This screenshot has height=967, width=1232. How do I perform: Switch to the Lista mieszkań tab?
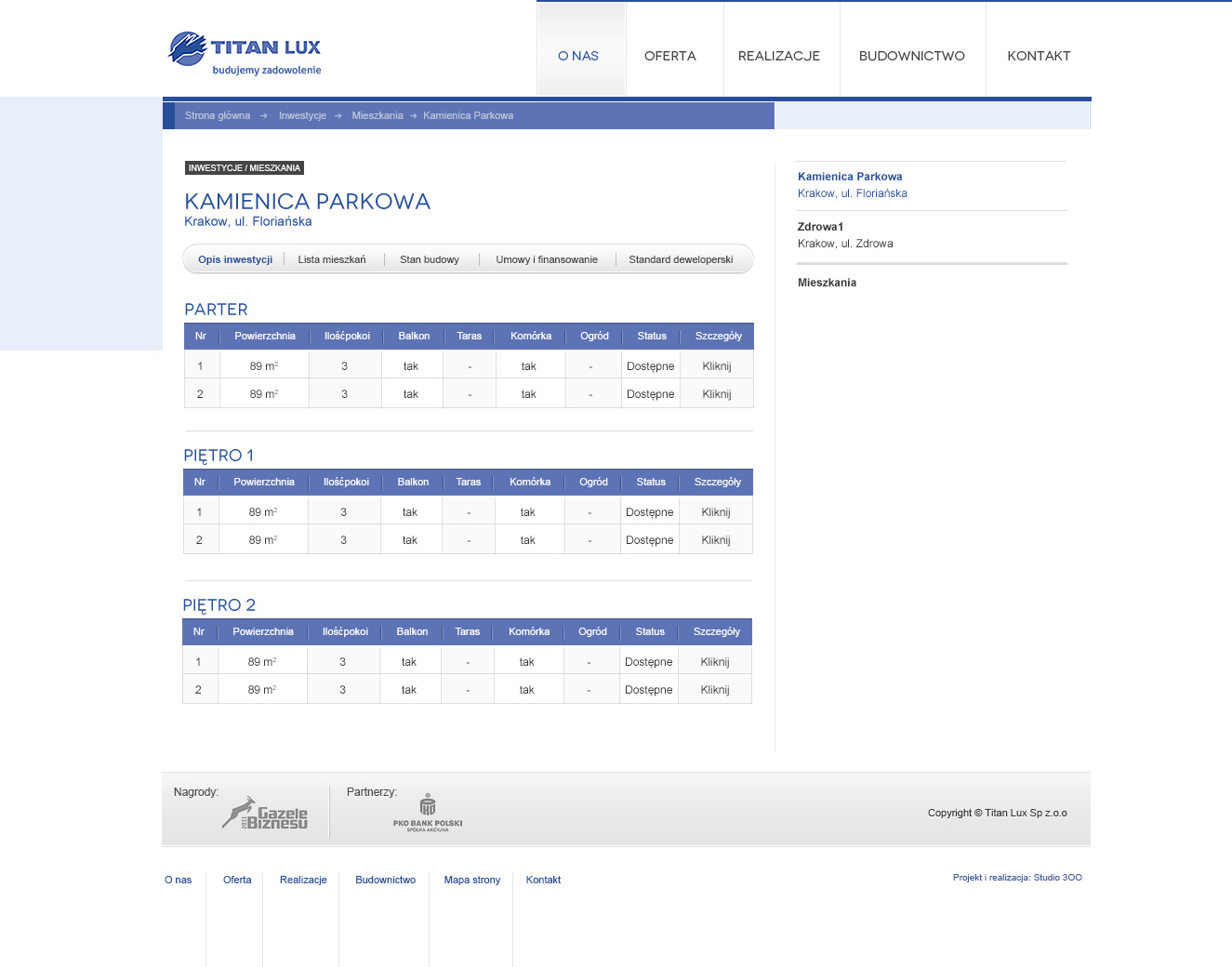(x=332, y=259)
